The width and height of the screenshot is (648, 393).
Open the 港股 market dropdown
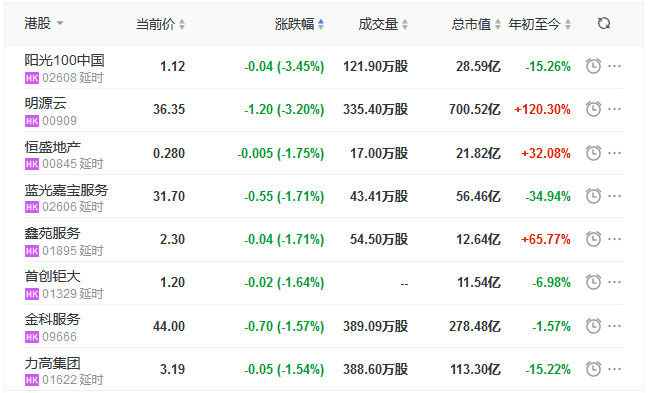pyautogui.click(x=44, y=23)
